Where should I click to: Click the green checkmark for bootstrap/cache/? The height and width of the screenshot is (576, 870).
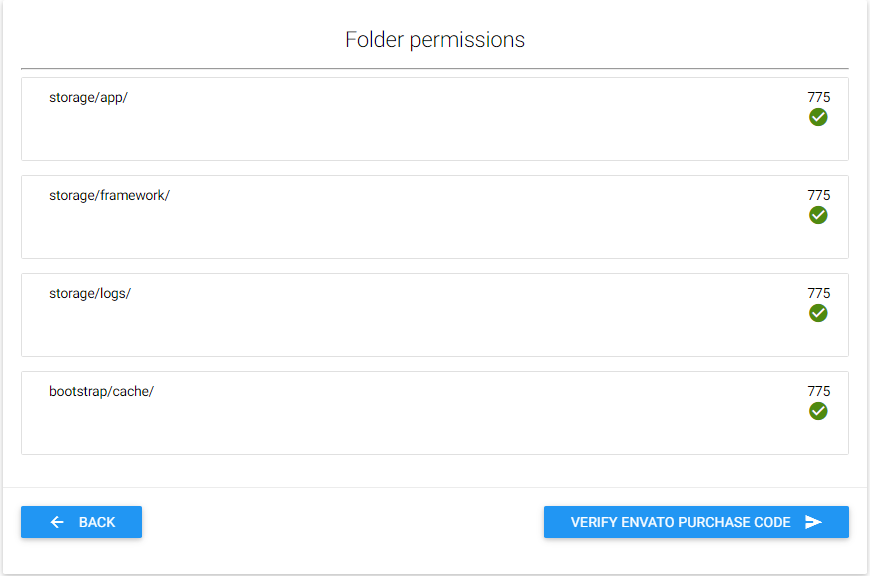point(818,411)
